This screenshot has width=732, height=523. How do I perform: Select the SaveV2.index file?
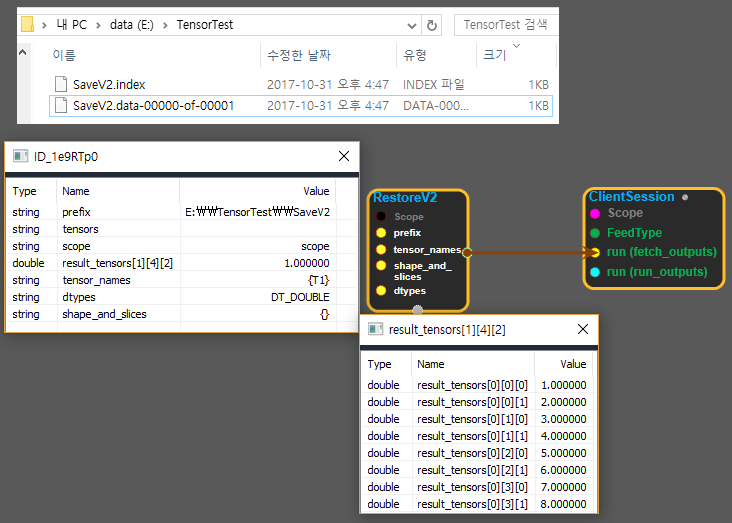coord(109,85)
